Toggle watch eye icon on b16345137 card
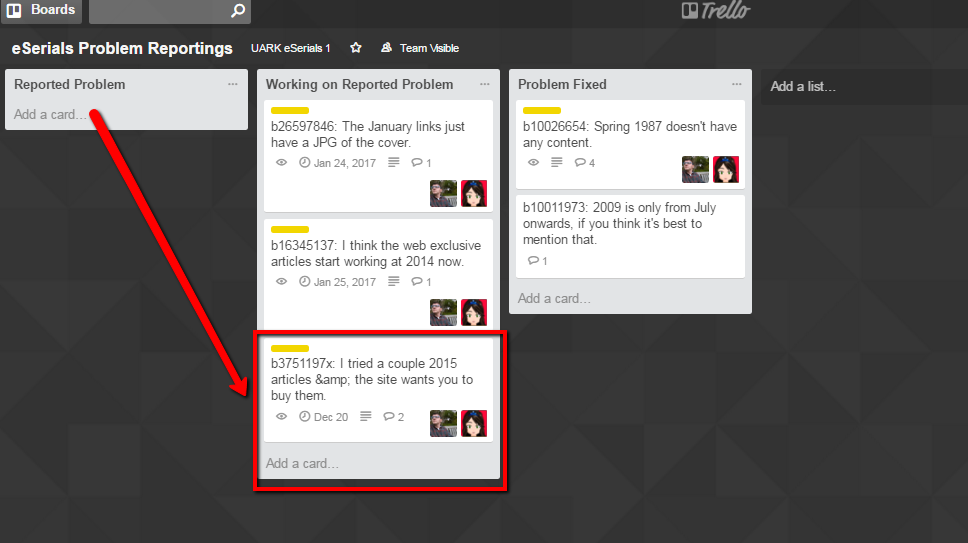The height and width of the screenshot is (543, 968). [x=282, y=281]
